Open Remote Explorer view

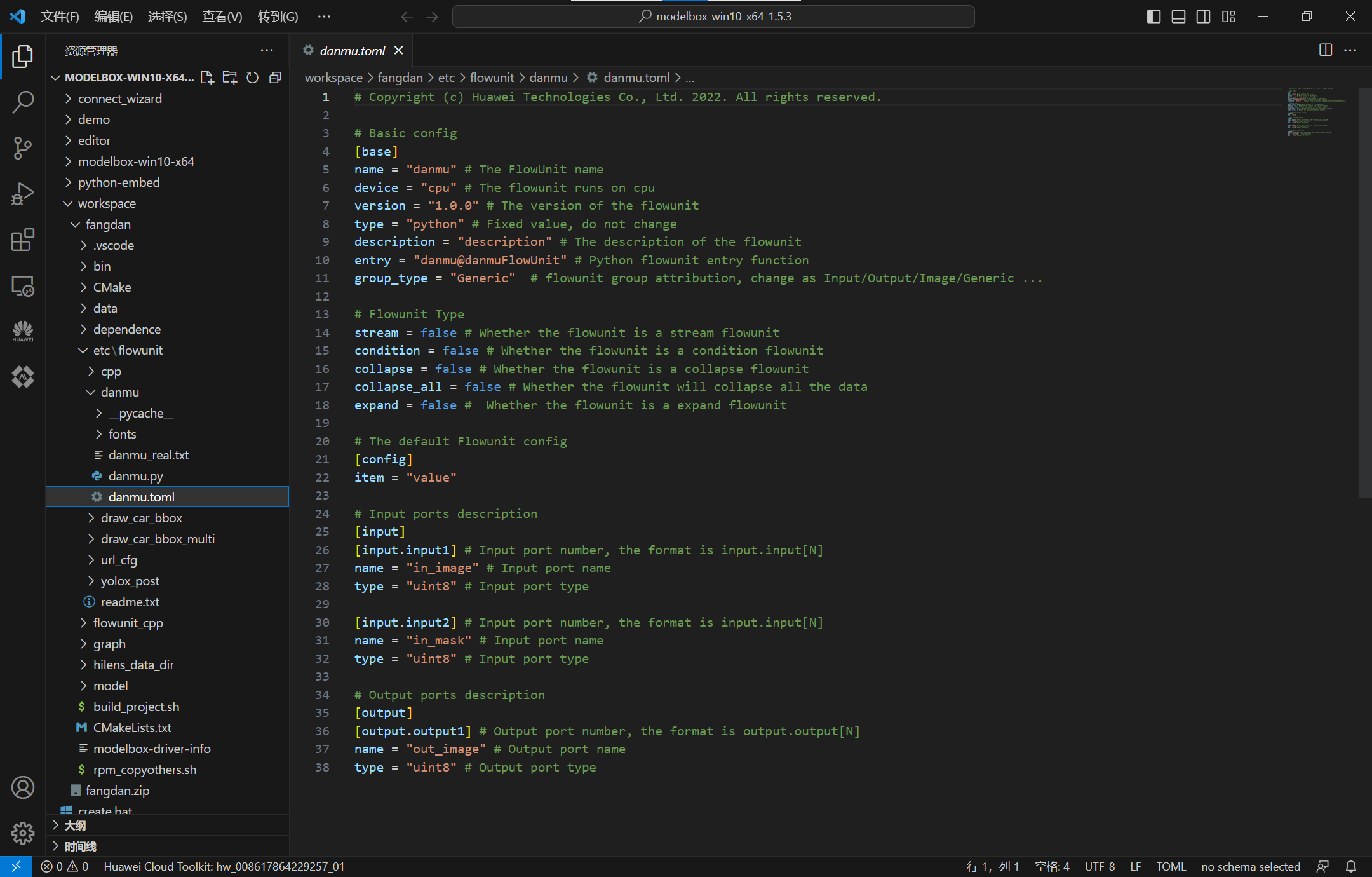pyautogui.click(x=23, y=286)
